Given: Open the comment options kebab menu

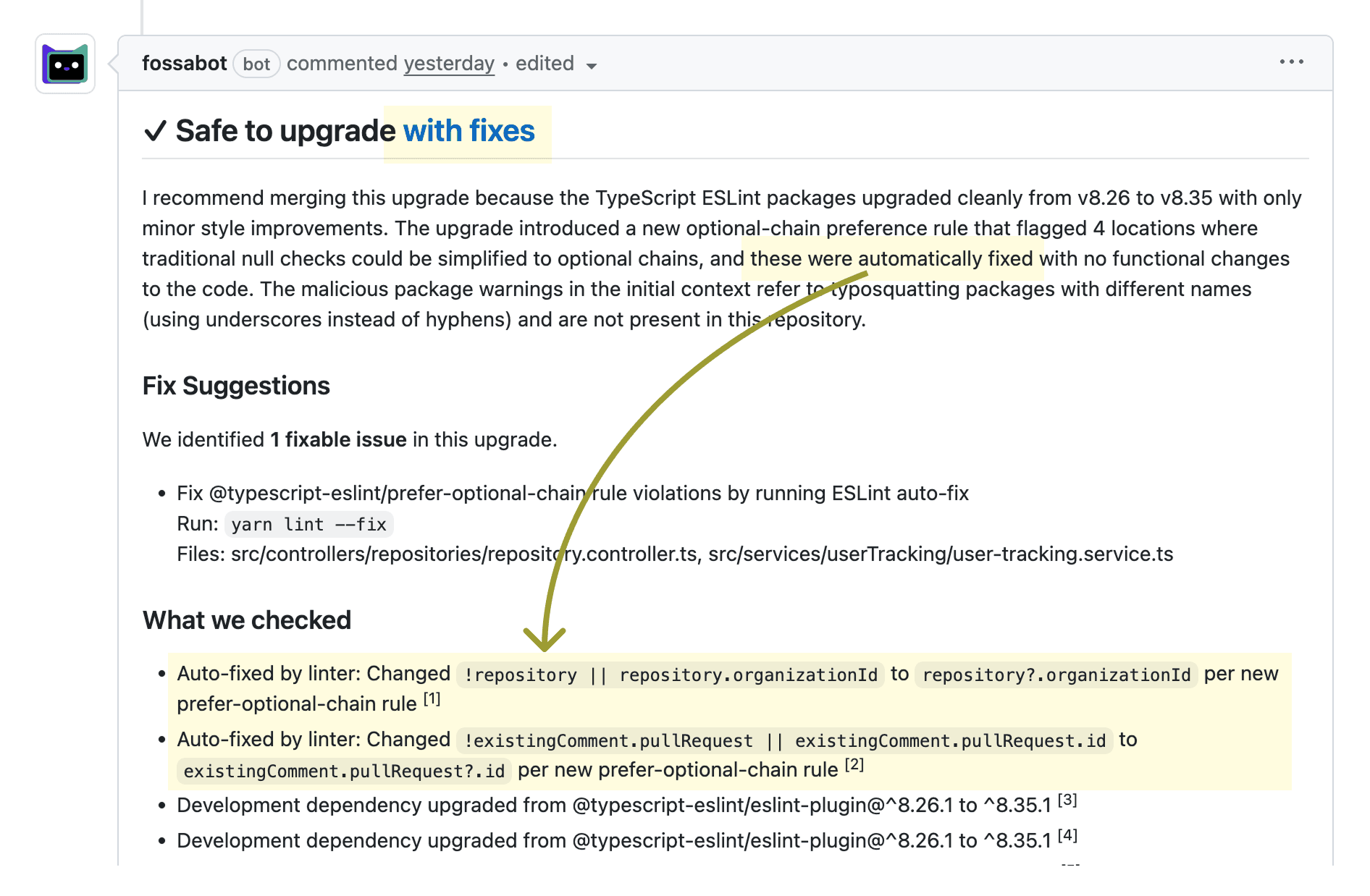Looking at the screenshot, I should (1291, 62).
